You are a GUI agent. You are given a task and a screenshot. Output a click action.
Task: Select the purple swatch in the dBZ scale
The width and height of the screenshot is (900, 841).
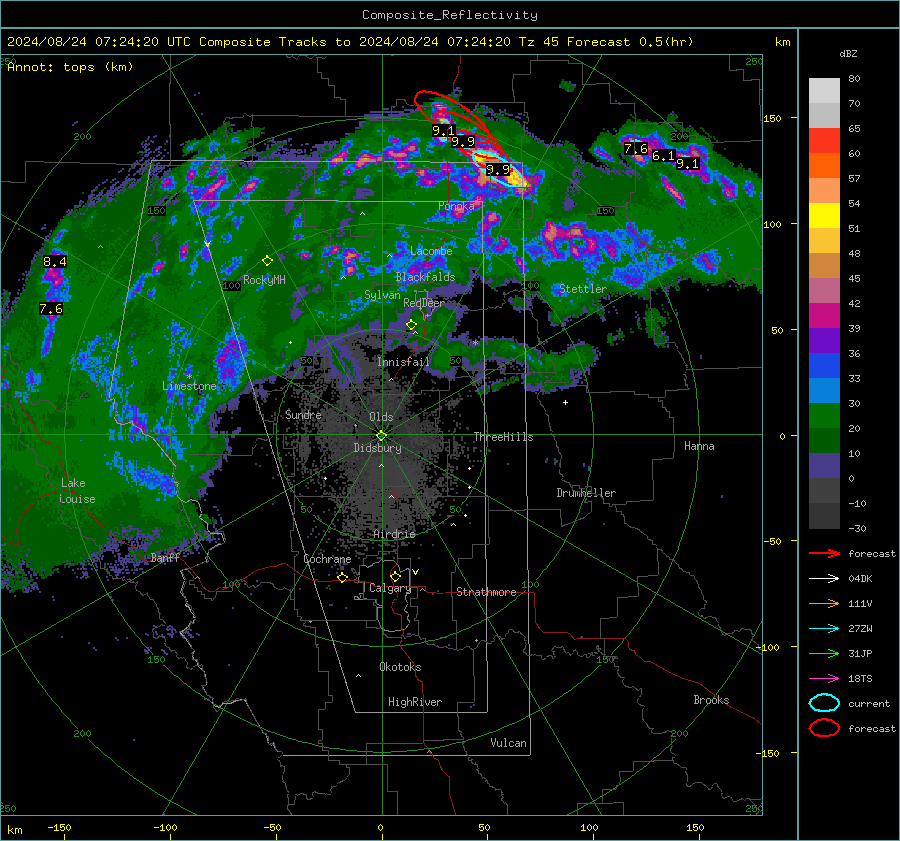point(824,340)
